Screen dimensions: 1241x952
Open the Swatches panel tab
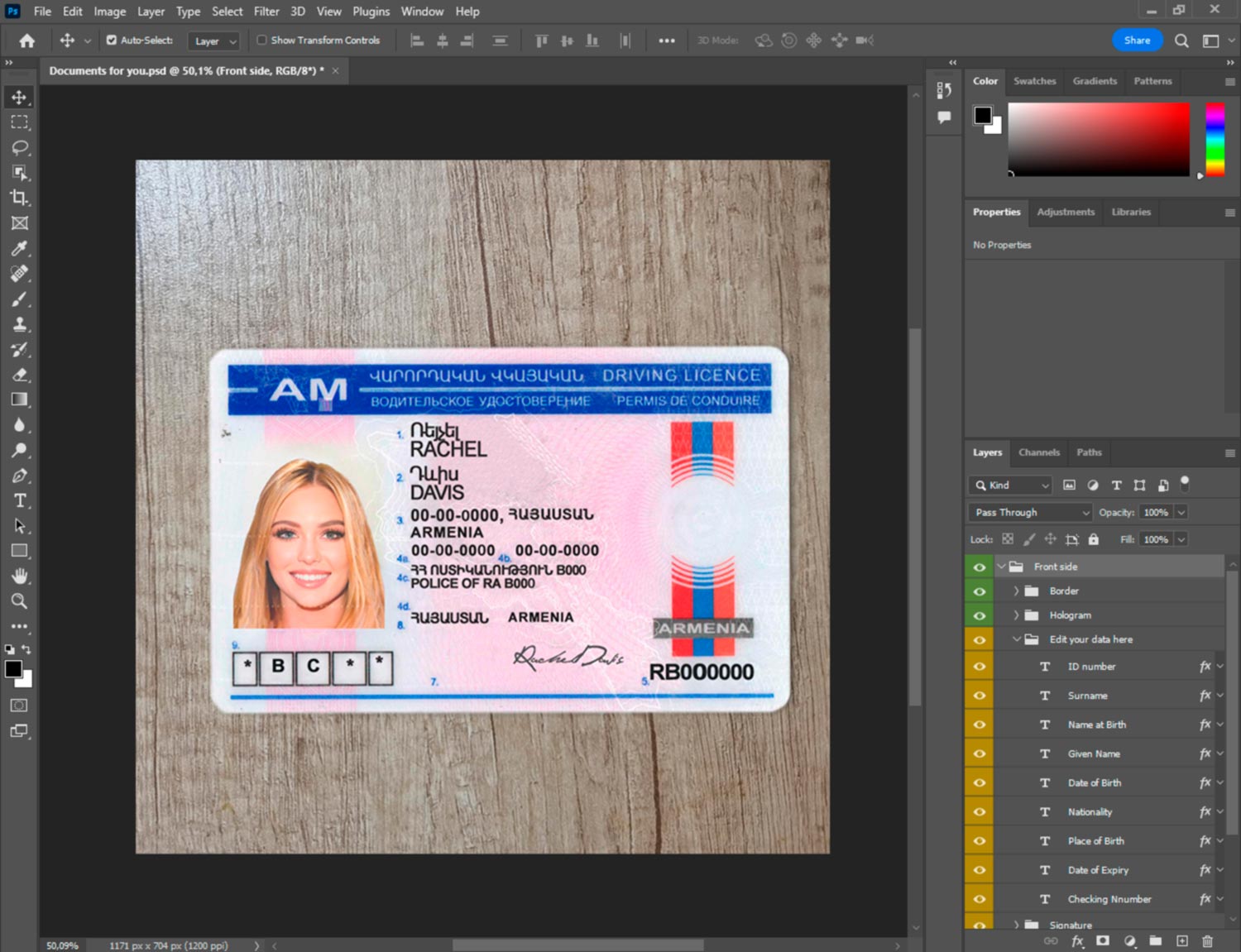(1034, 81)
